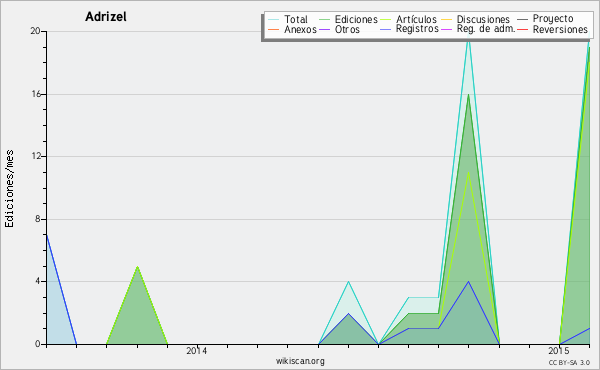Click the CC BY-SA 3.0 license text
600x370 pixels.
click(569, 362)
